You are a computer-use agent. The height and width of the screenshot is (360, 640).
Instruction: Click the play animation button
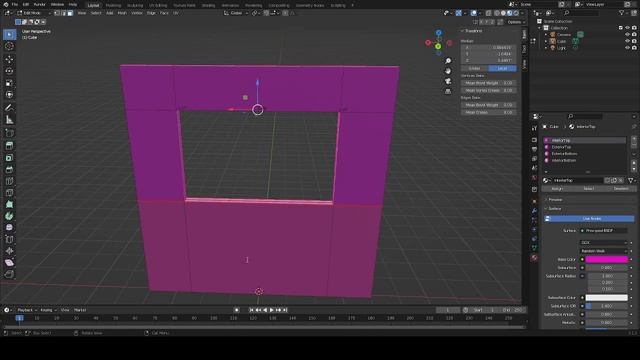click(x=271, y=310)
